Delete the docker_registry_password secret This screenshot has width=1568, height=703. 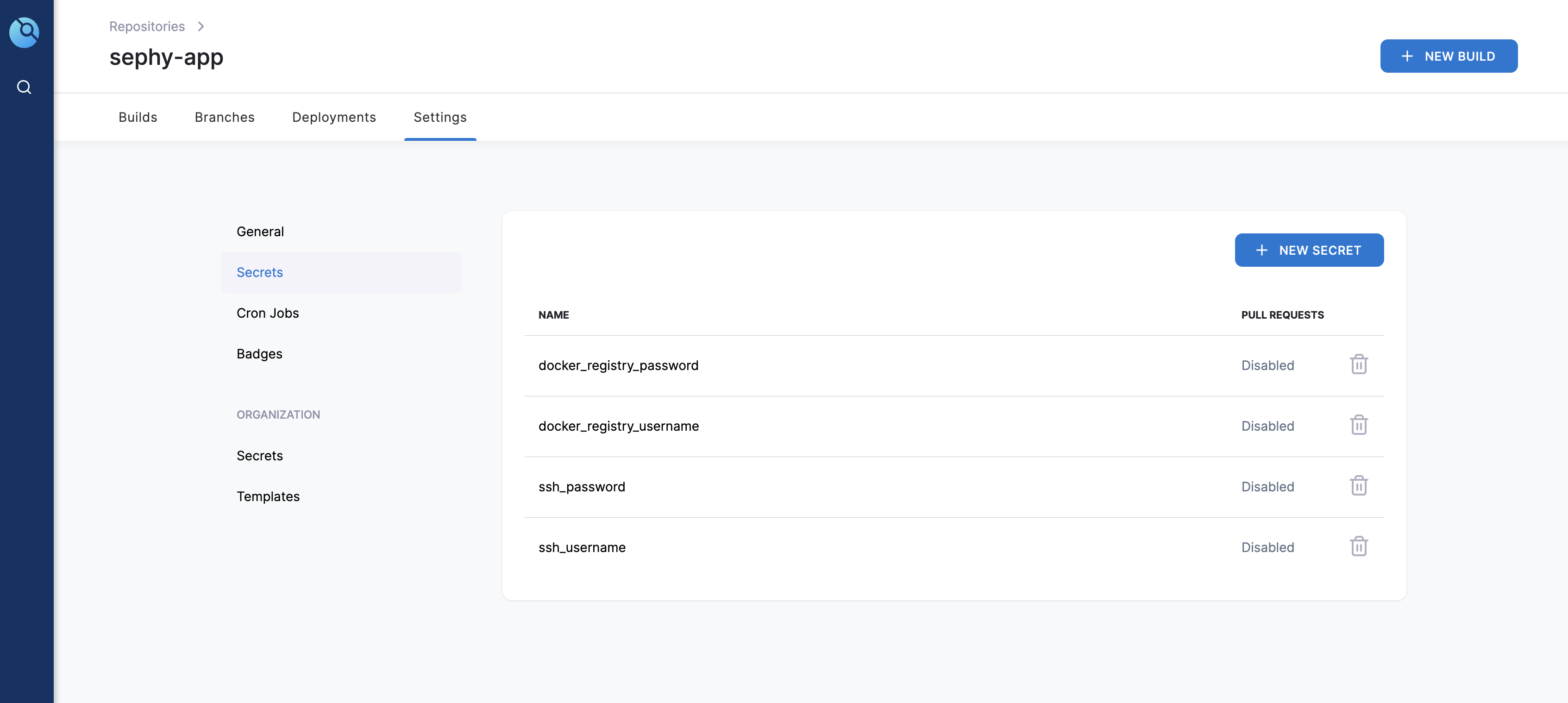tap(1359, 364)
